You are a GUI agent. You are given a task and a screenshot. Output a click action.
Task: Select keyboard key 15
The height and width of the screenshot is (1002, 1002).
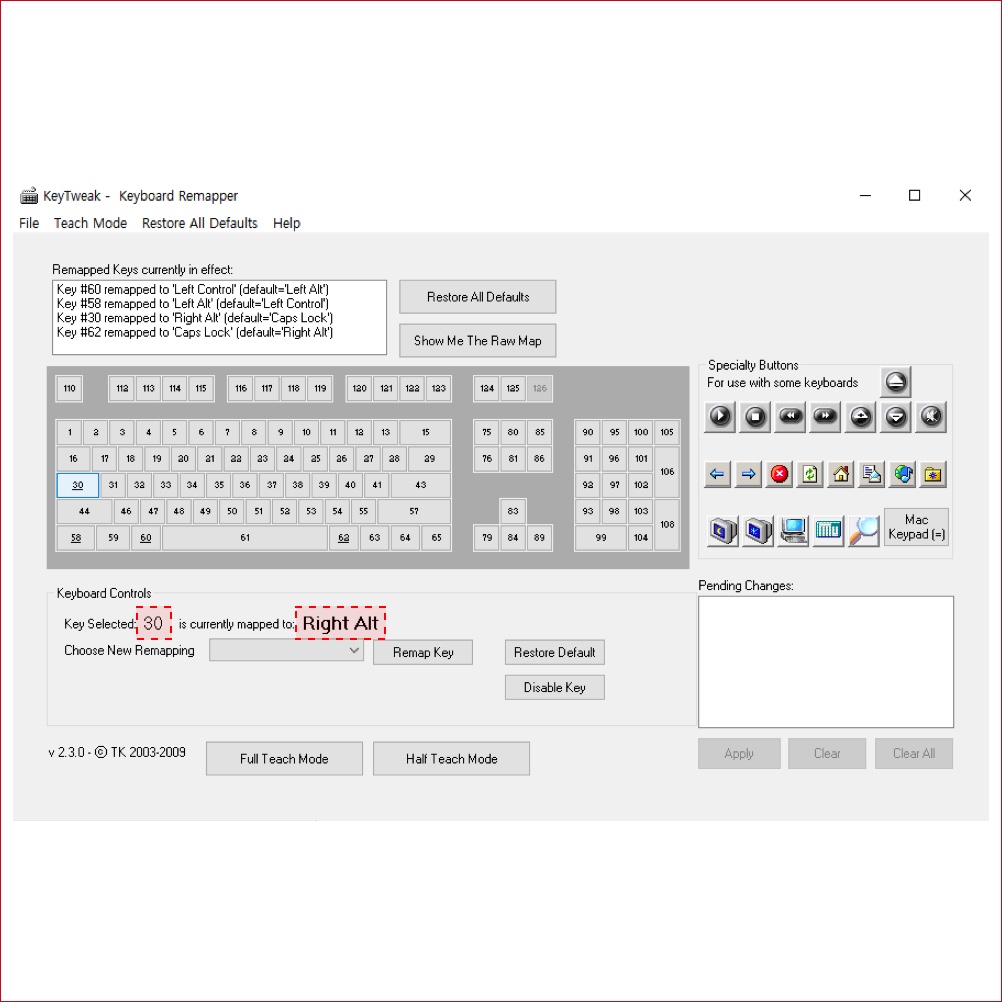(426, 432)
